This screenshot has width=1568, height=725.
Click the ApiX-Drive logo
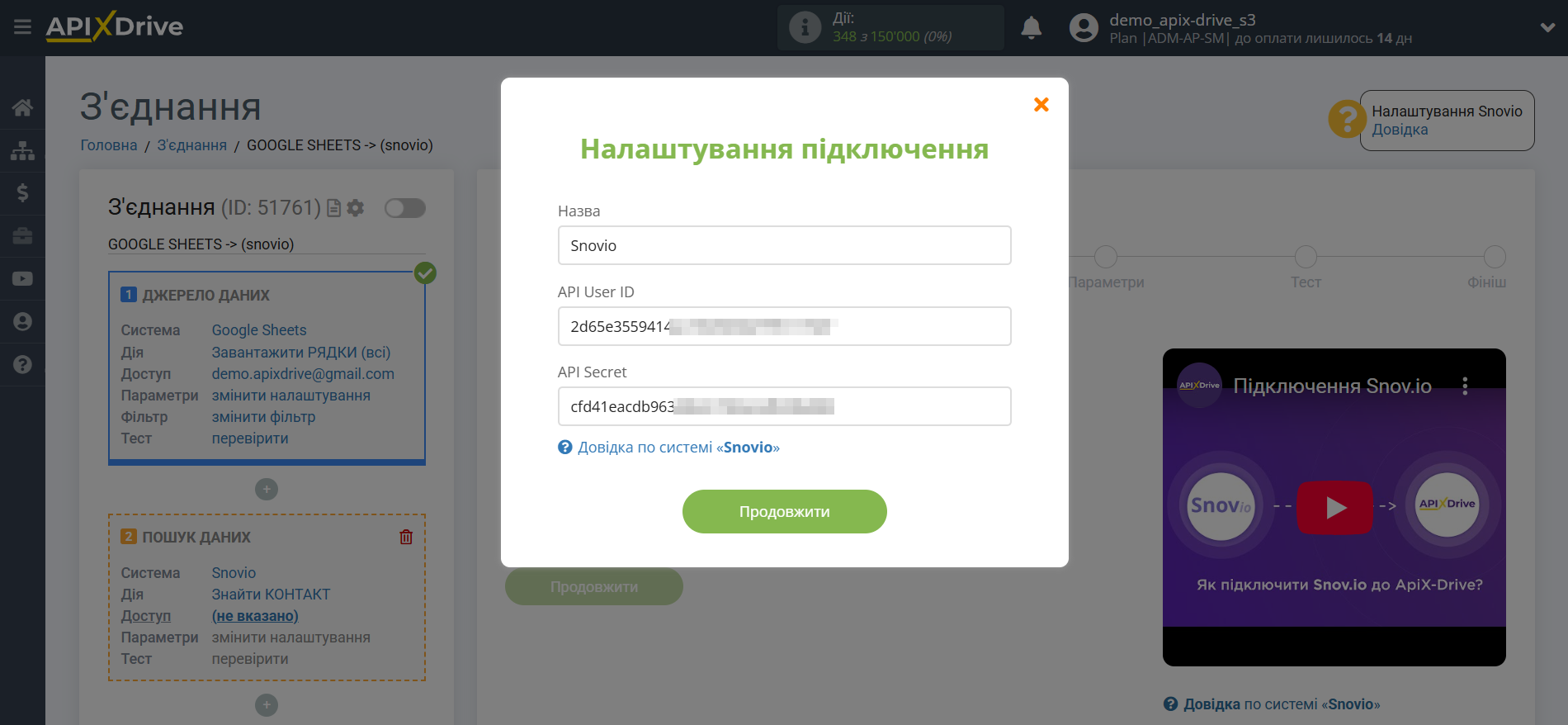point(115,26)
